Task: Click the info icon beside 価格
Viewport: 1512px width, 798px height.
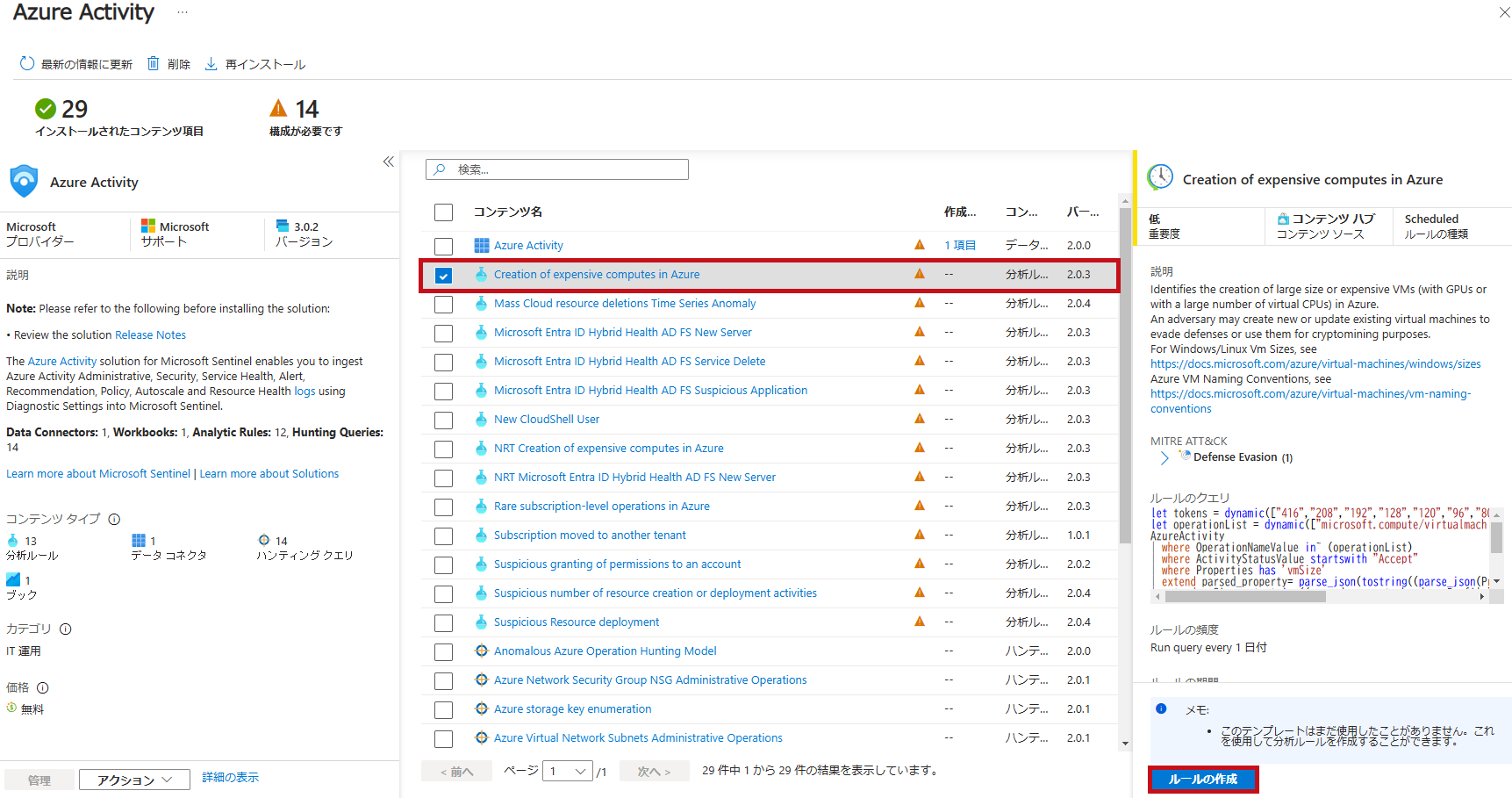Action: coord(43,687)
